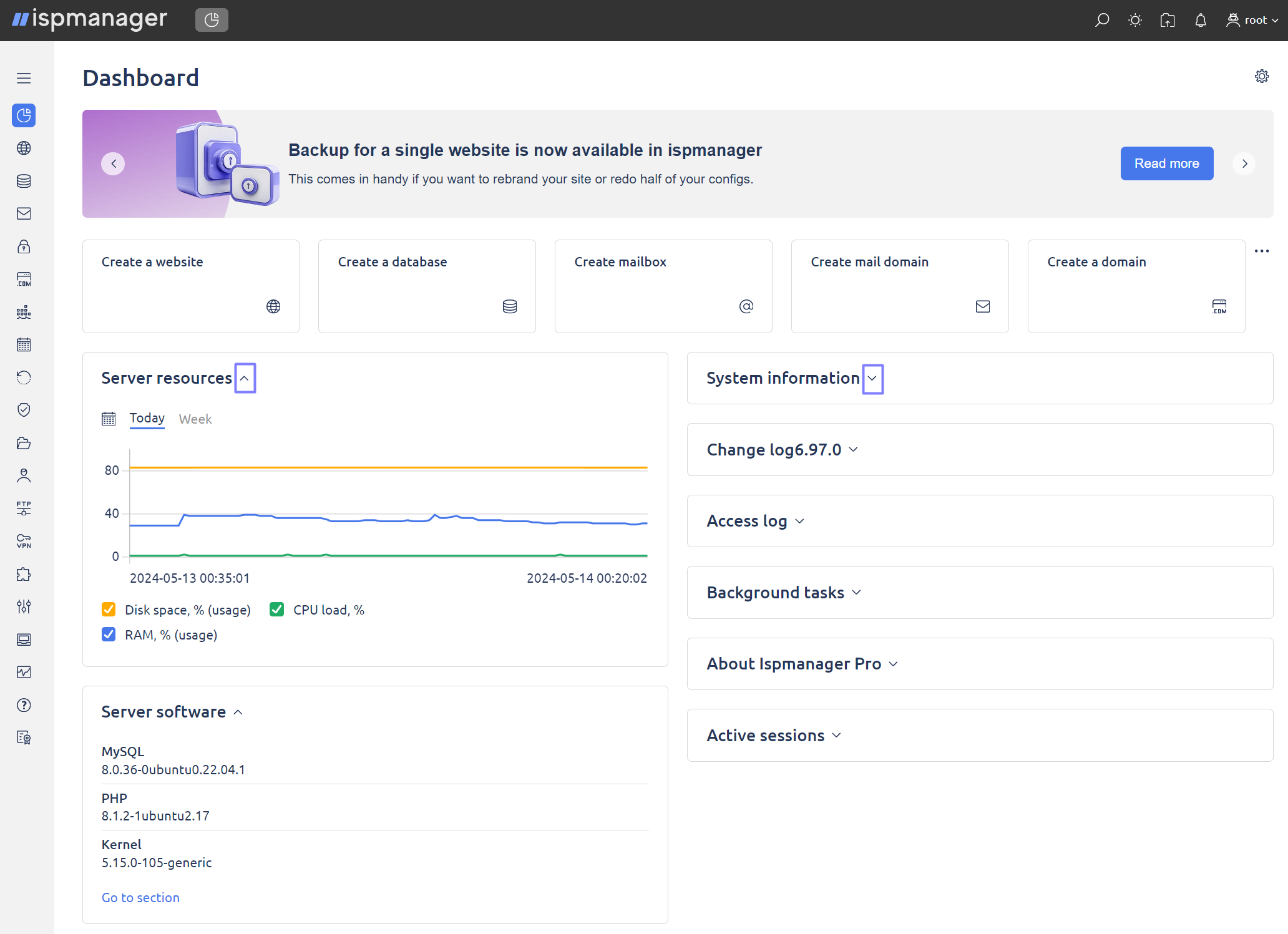Open the Users person icon in the sidebar

pos(24,476)
